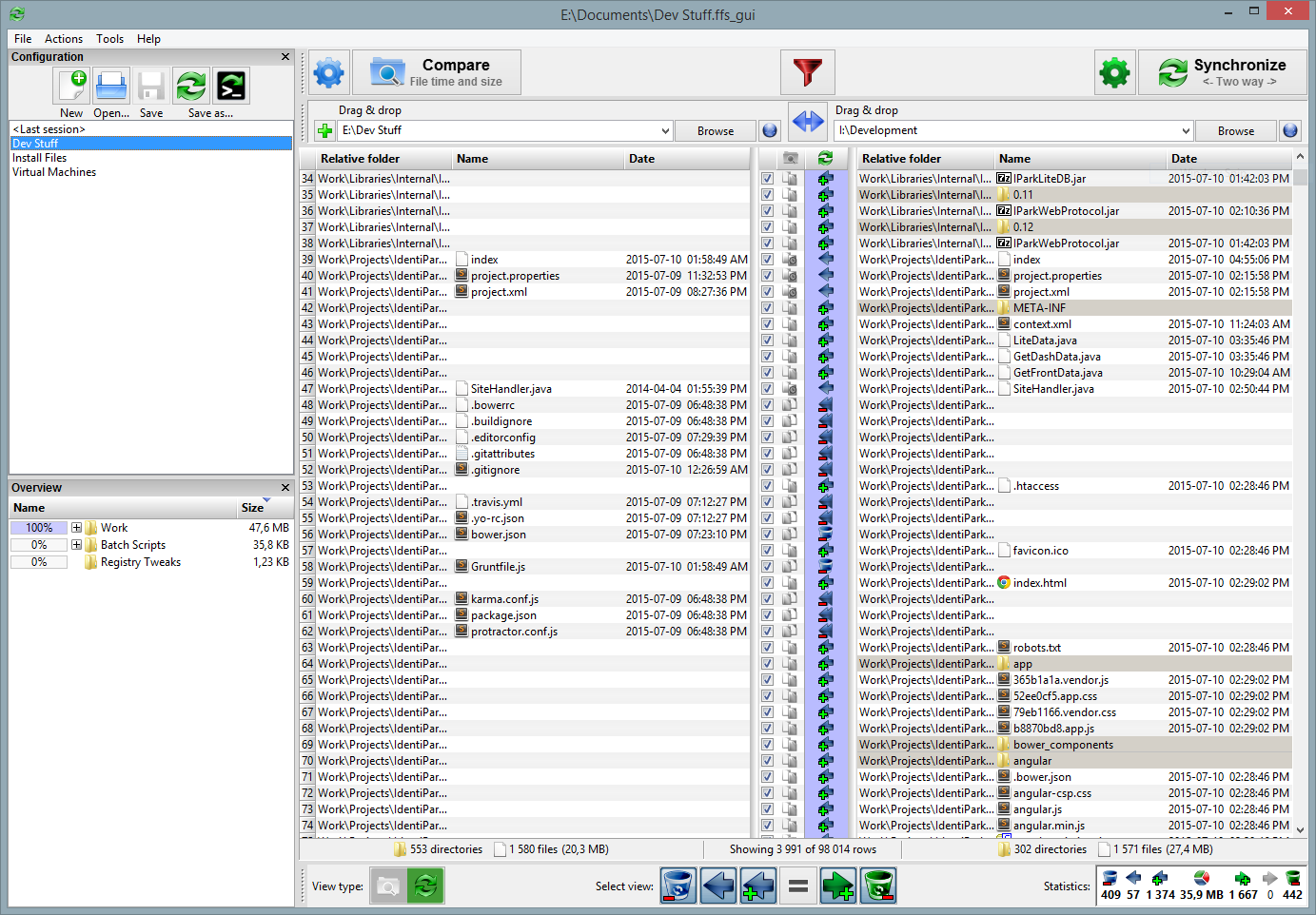1316x915 pixels.
Task: Toggle the delete-left view filter (blue bin)
Action: pos(678,886)
